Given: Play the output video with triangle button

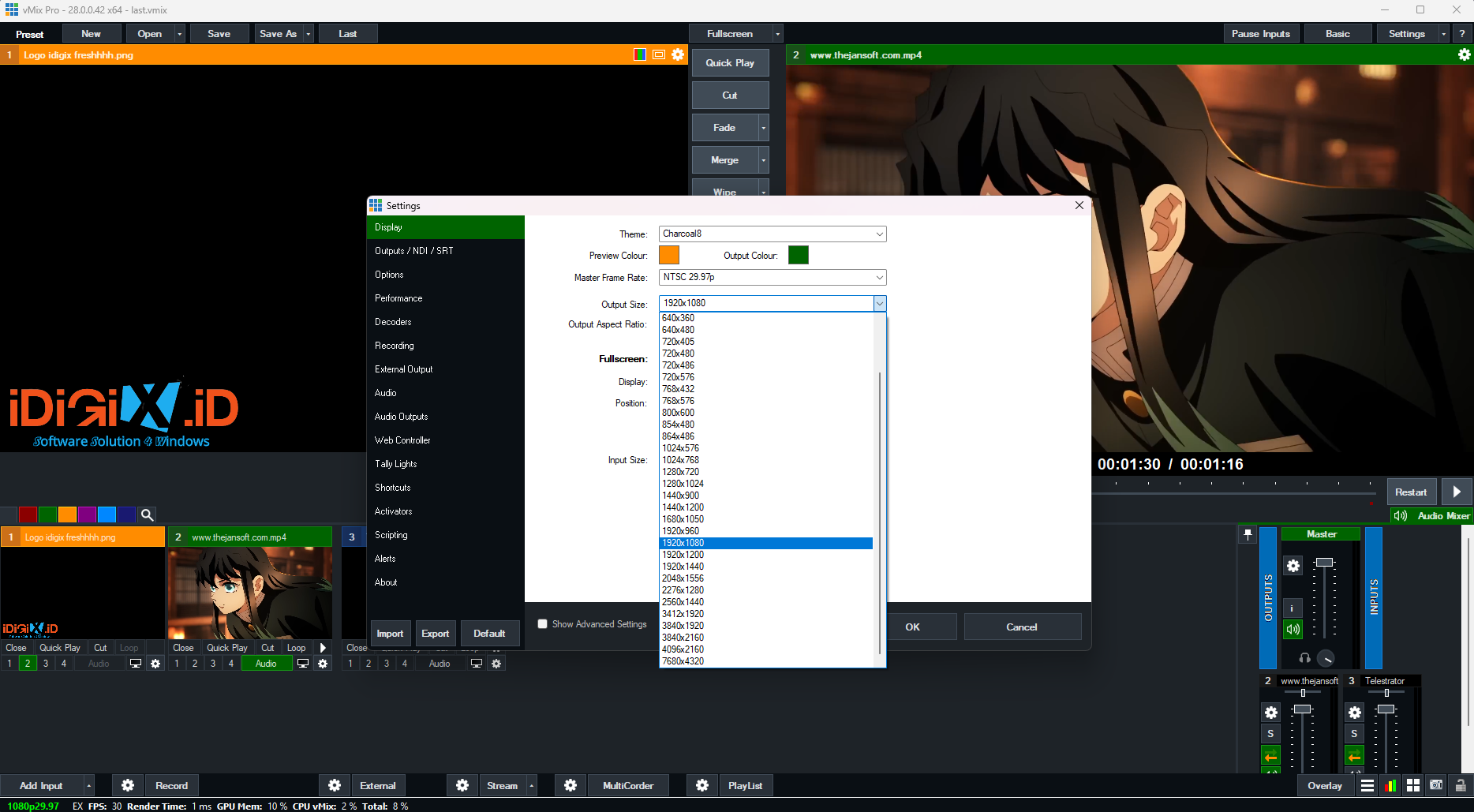Looking at the screenshot, I should coord(1457,492).
